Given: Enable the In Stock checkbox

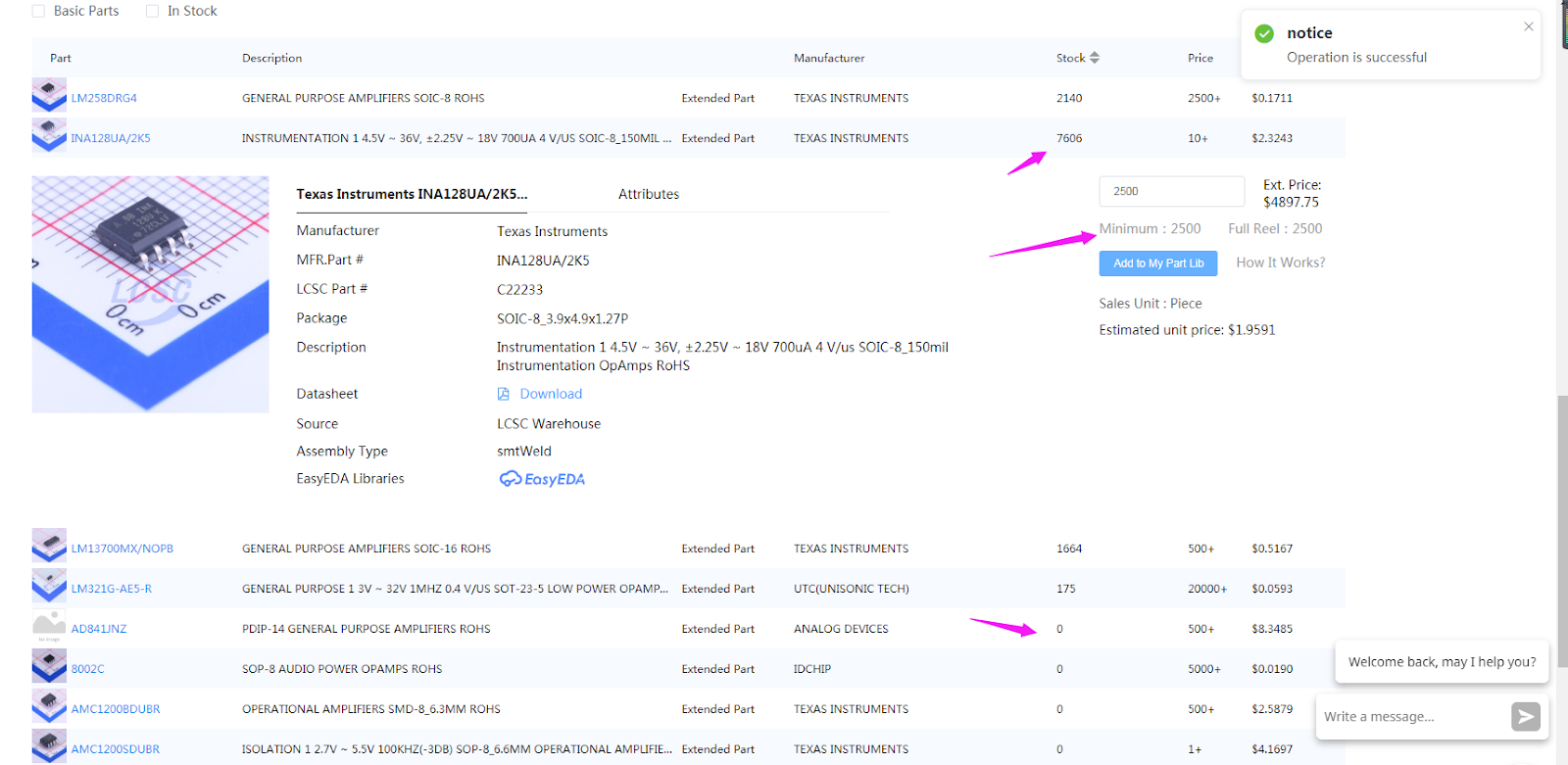Looking at the screenshot, I should (152, 11).
